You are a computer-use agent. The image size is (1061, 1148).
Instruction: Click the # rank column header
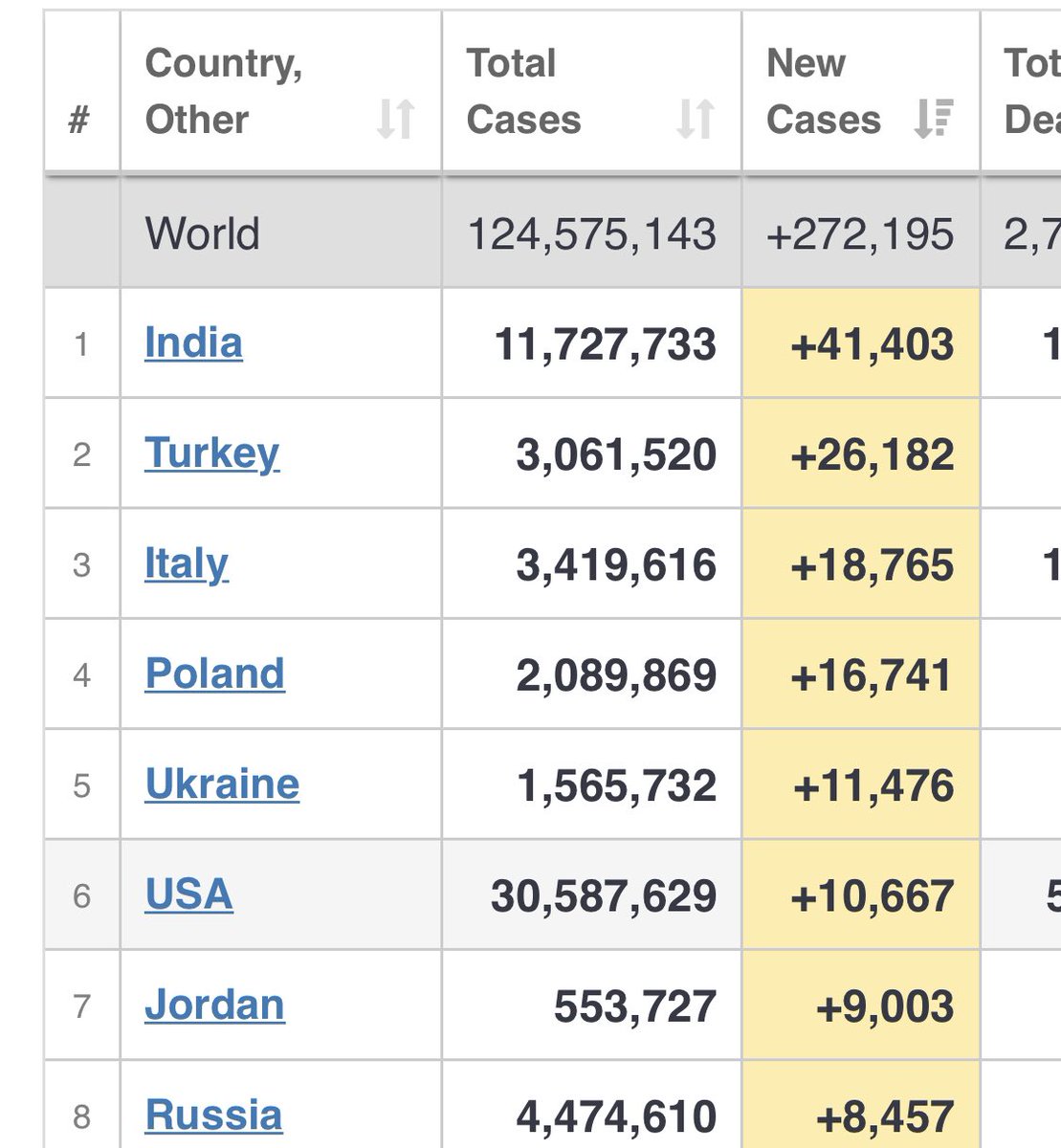[x=80, y=92]
